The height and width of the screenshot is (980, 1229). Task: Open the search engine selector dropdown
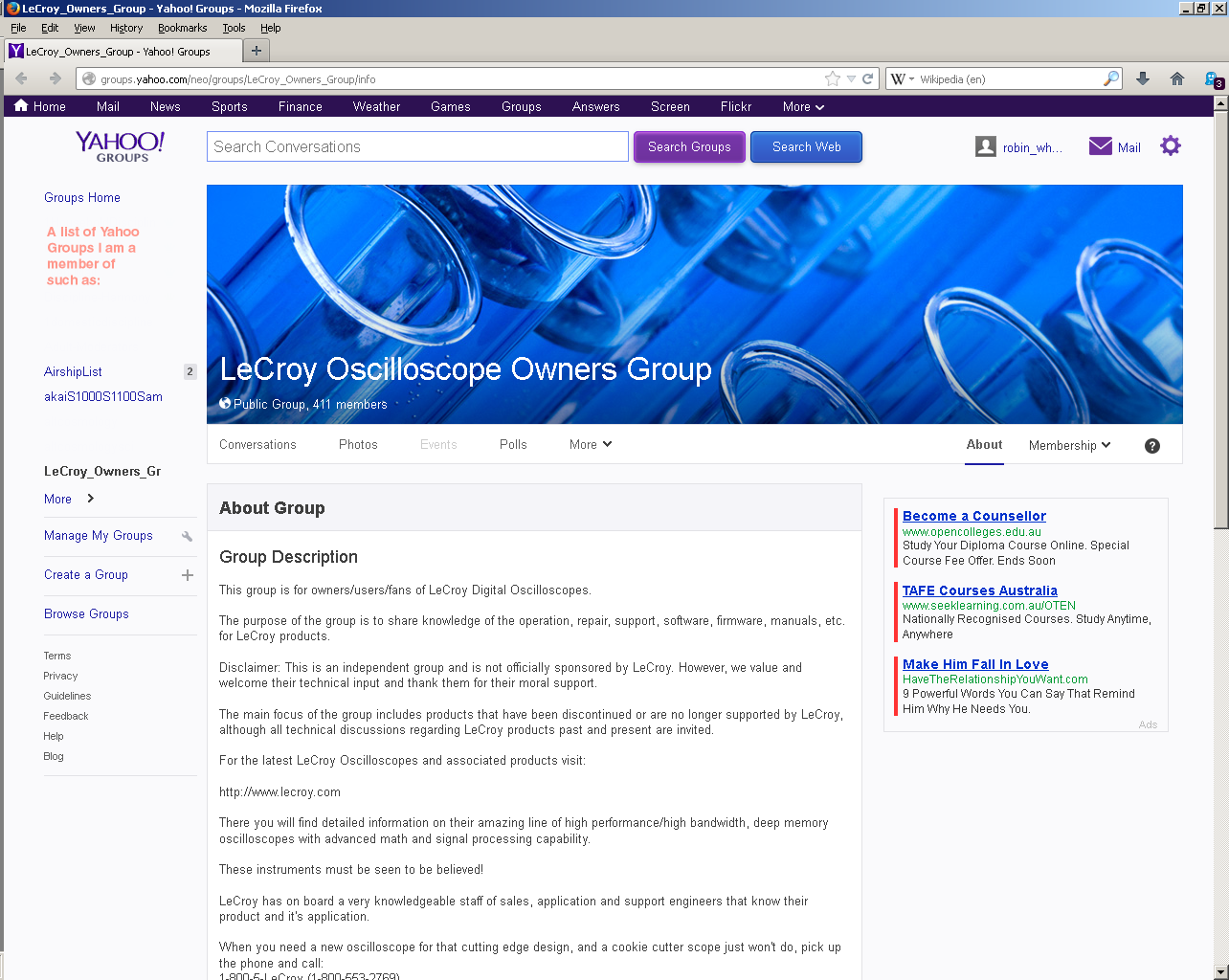[904, 79]
